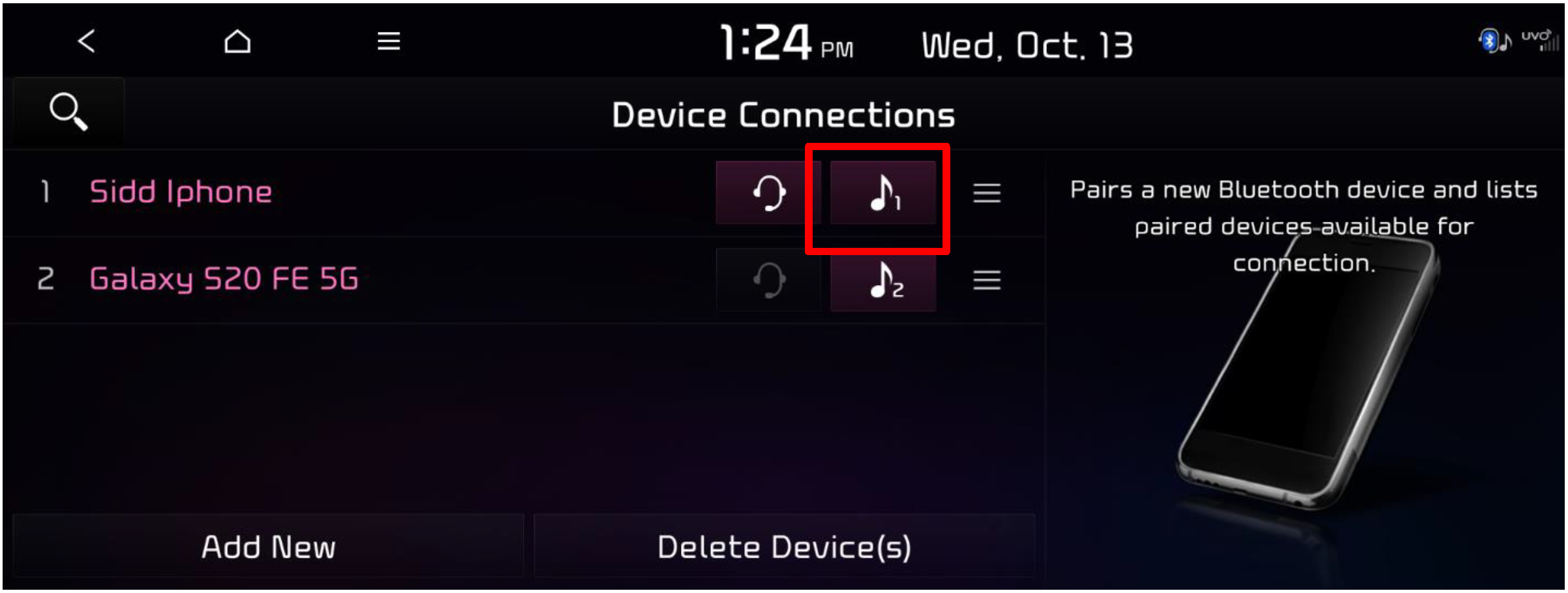The height and width of the screenshot is (593, 1568).
Task: Open the top bar menu icon
Action: [x=389, y=42]
